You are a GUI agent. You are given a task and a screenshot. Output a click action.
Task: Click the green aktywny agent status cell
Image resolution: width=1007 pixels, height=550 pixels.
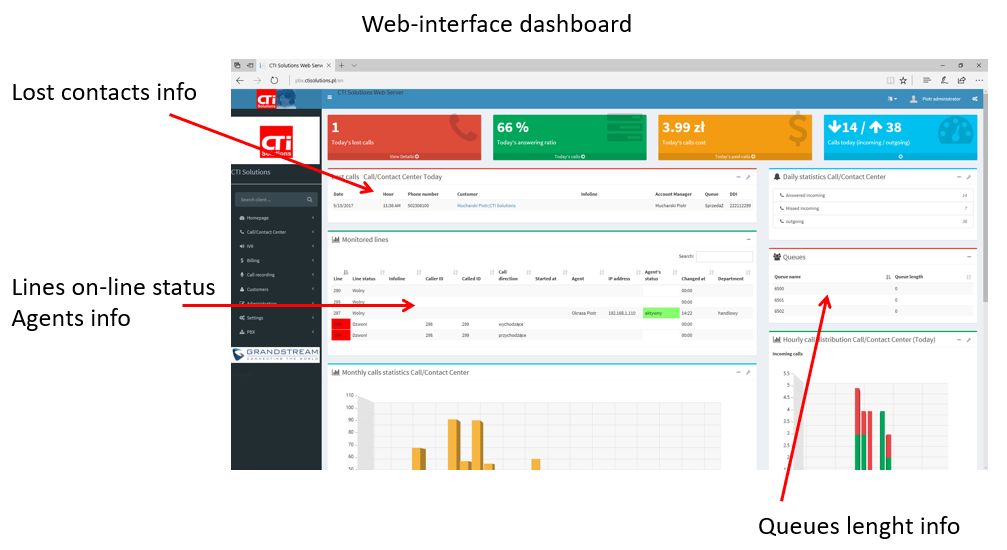click(661, 313)
